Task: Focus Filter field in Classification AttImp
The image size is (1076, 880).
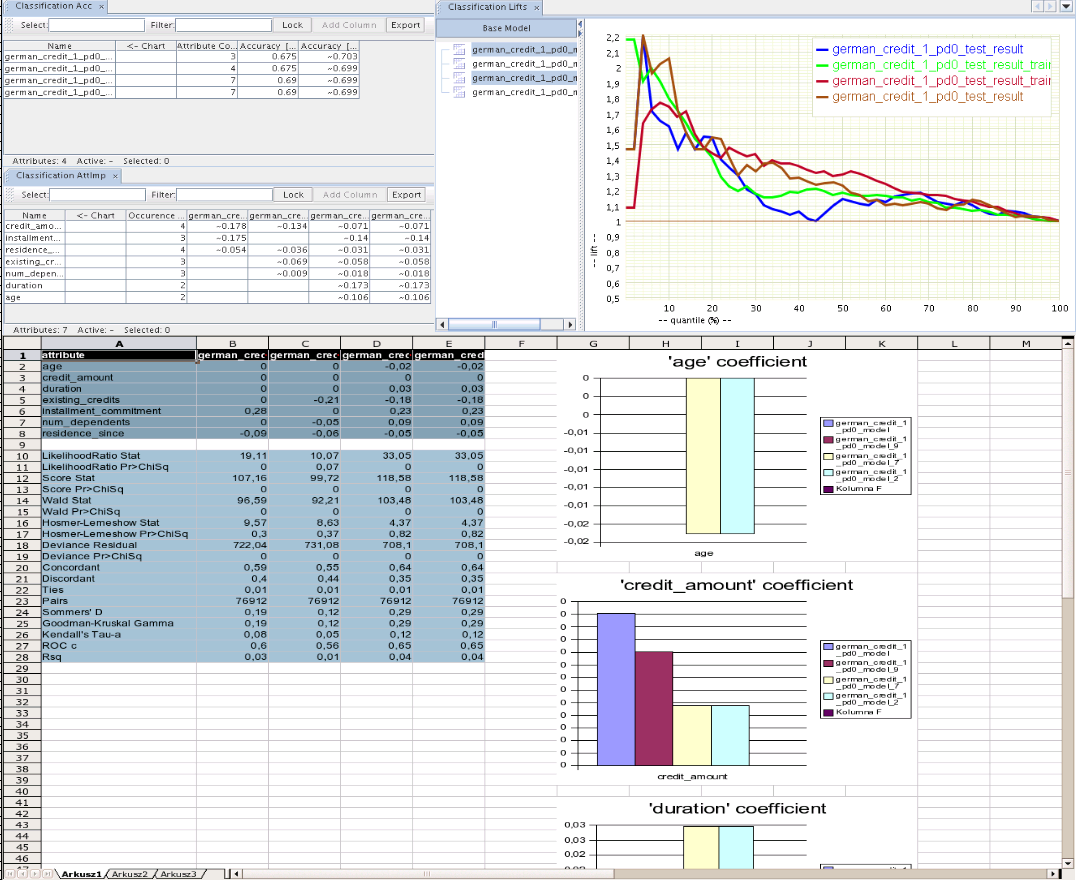Action: [225, 195]
